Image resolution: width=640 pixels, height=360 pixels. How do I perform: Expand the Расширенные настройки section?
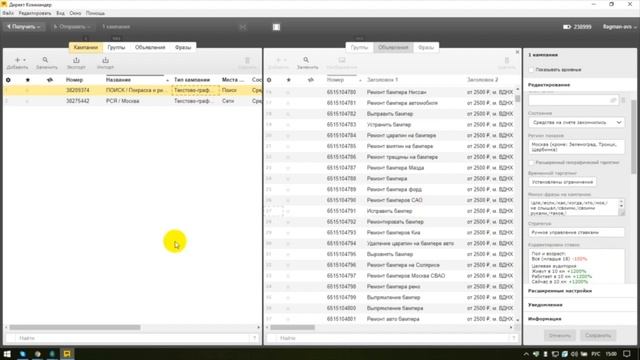click(x=560, y=291)
